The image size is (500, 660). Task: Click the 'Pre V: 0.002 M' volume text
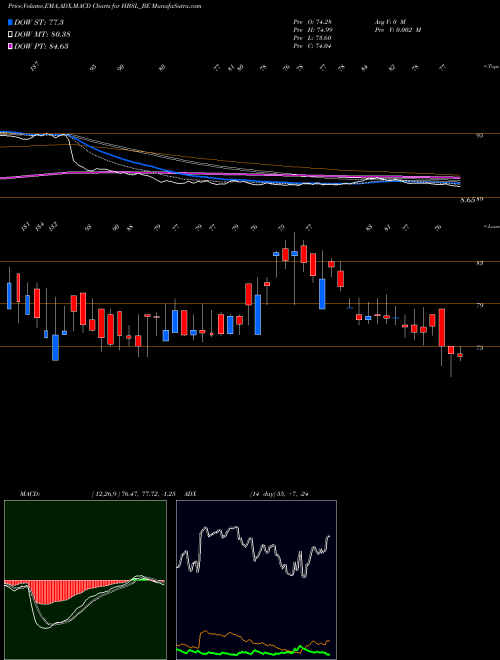pos(397,30)
